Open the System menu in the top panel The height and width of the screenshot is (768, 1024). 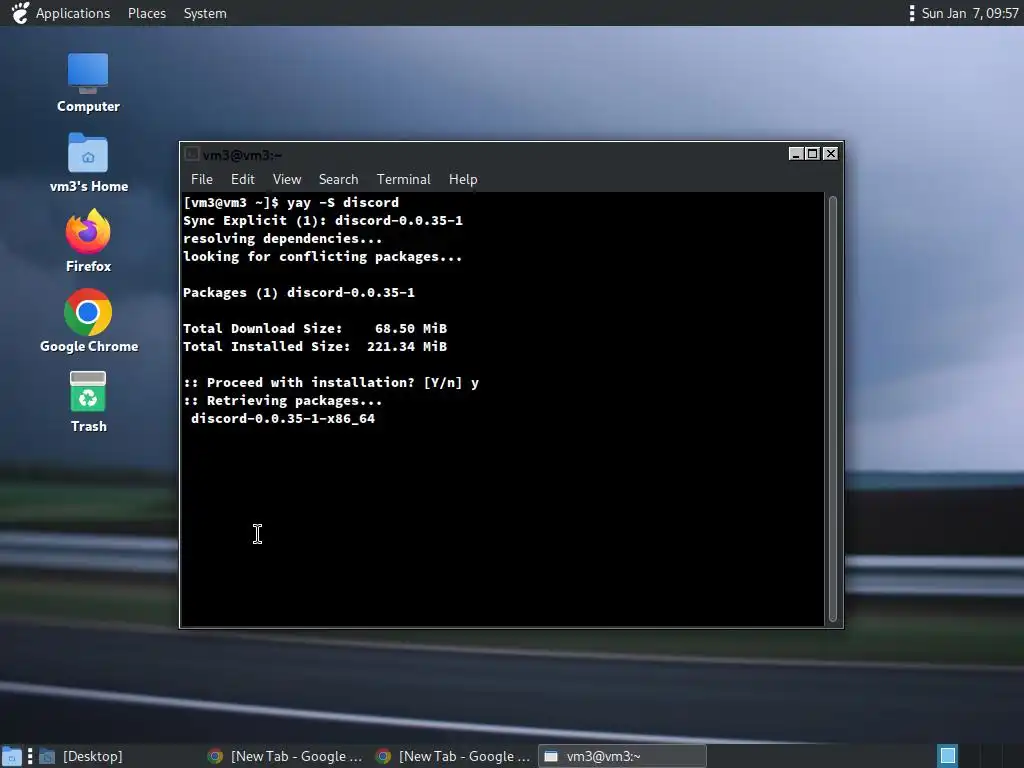pos(205,13)
